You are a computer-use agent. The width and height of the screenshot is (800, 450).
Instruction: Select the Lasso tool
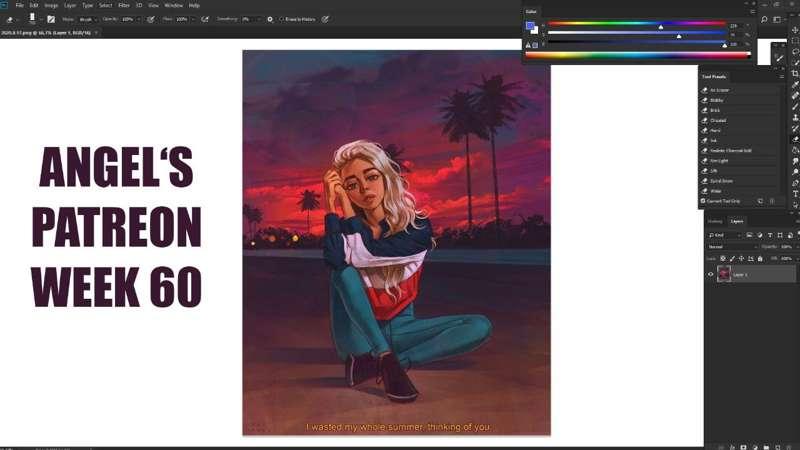tap(795, 52)
